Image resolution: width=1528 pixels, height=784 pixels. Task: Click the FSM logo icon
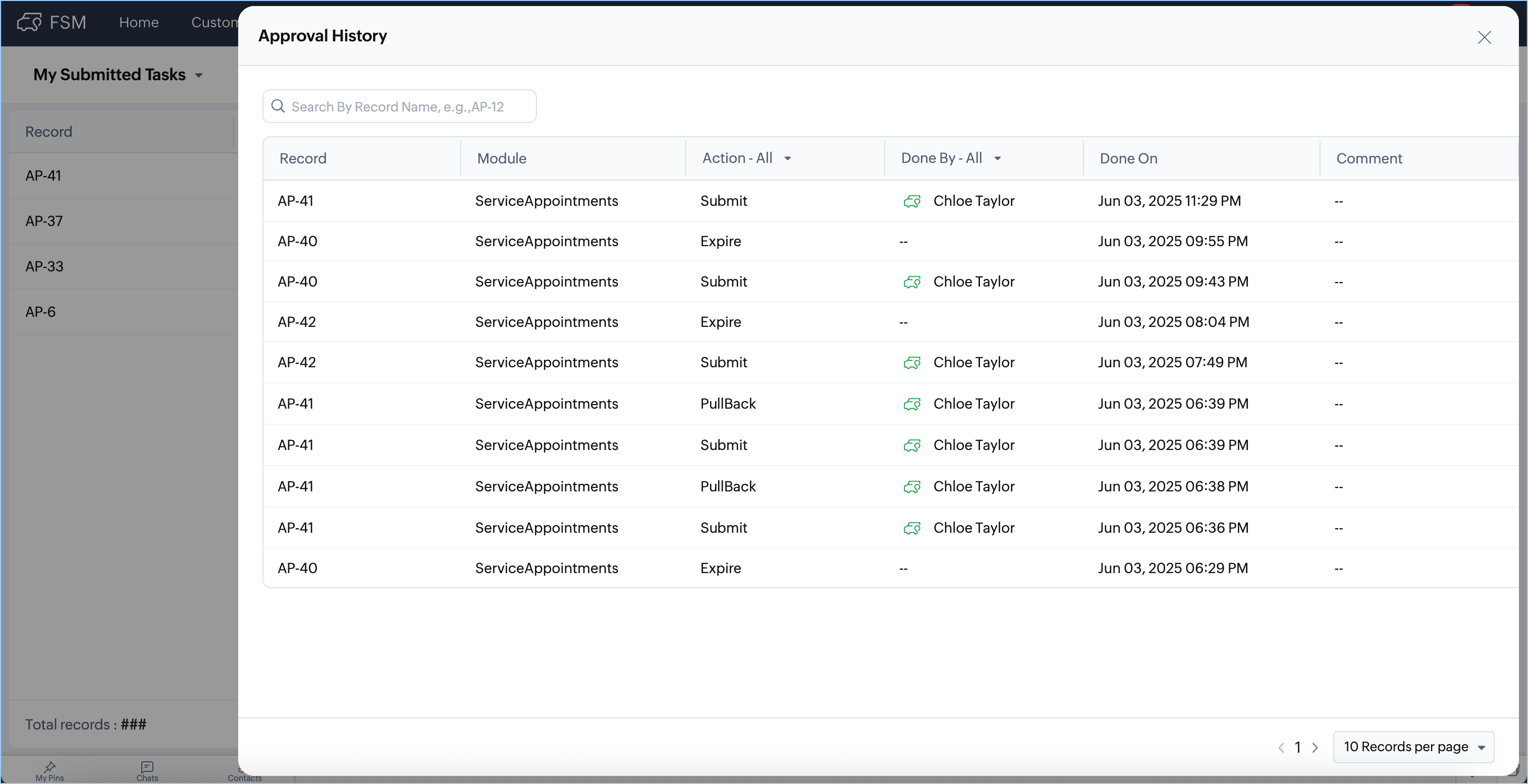tap(29, 23)
